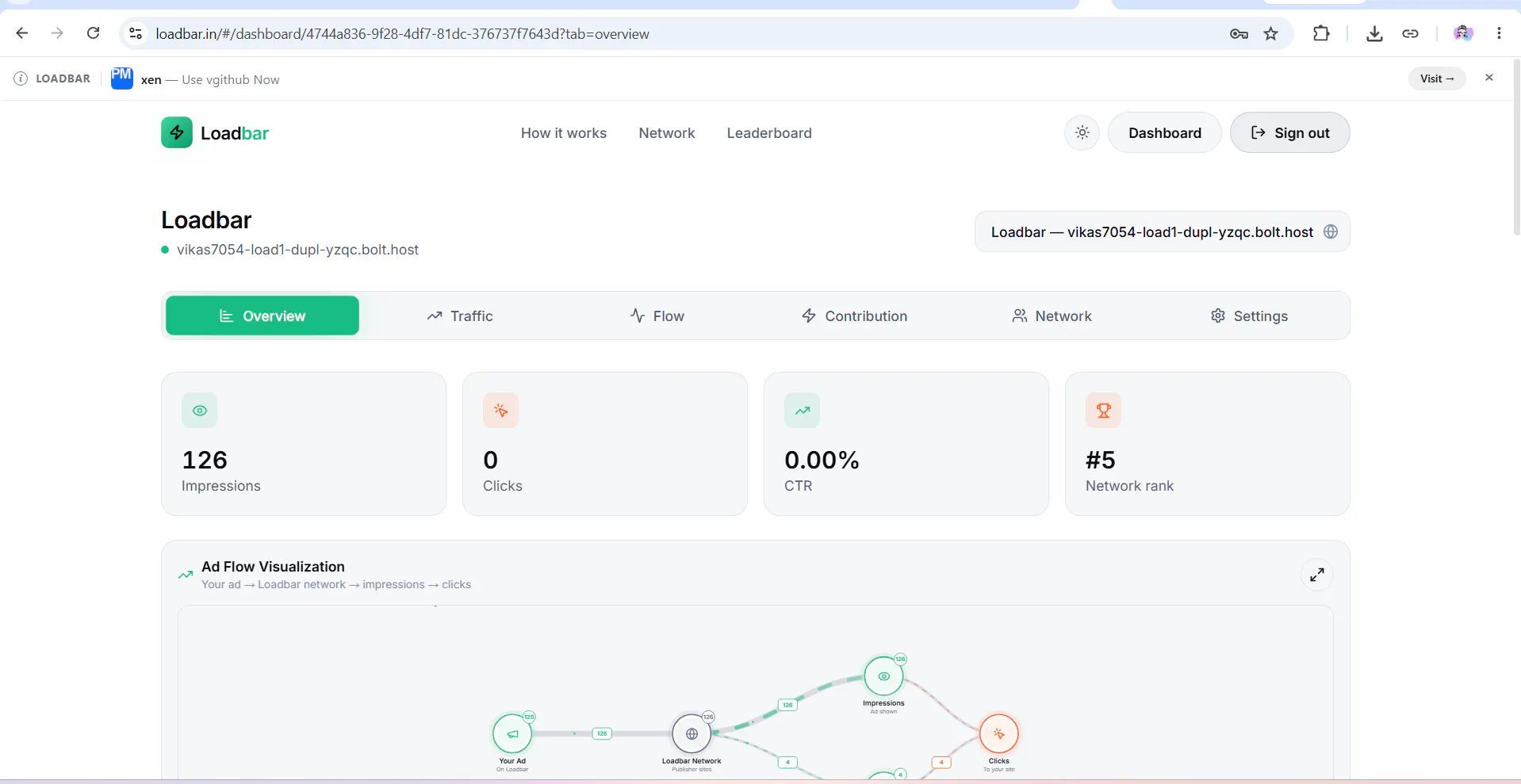The width and height of the screenshot is (1521, 784).
Task: Click the '#5' network rank value
Action: 1101,460
